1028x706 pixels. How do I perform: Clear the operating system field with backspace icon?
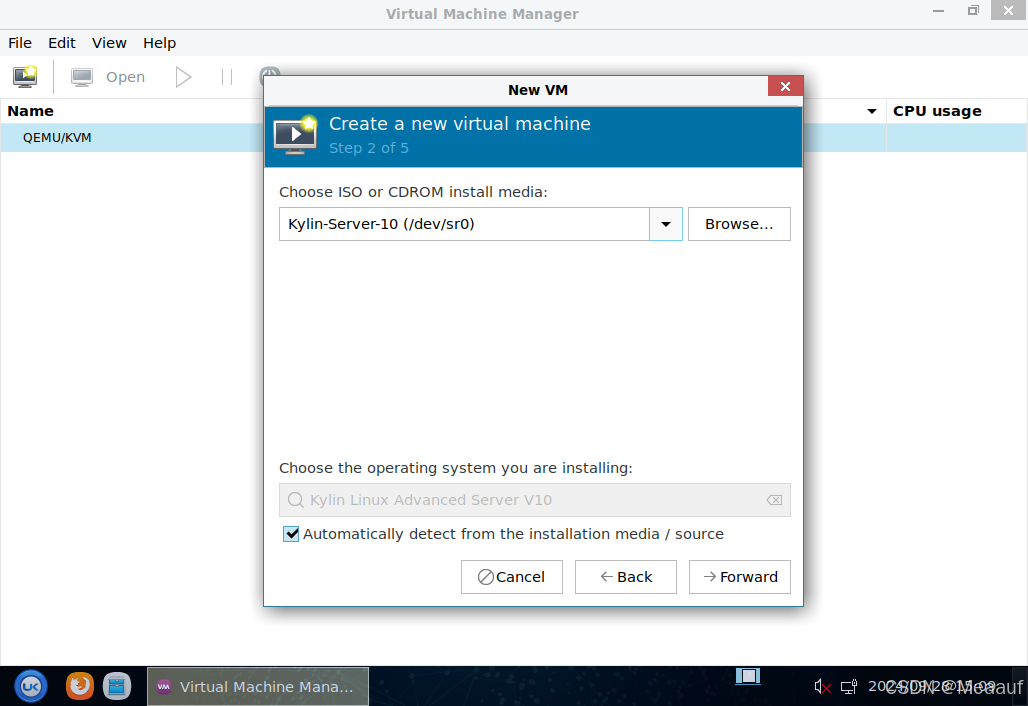coord(774,500)
